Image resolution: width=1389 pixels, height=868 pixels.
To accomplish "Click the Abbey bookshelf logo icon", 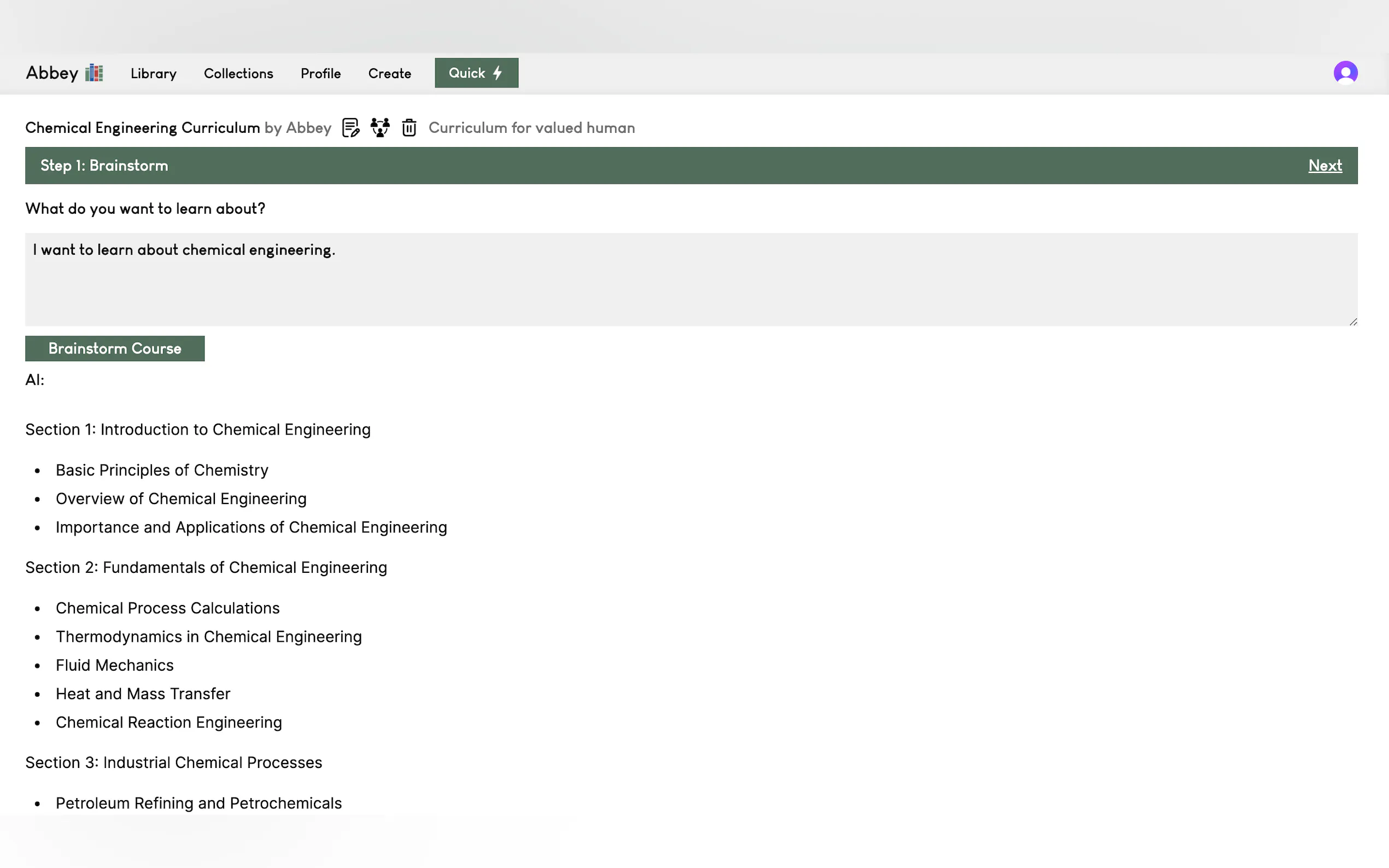I will point(94,73).
